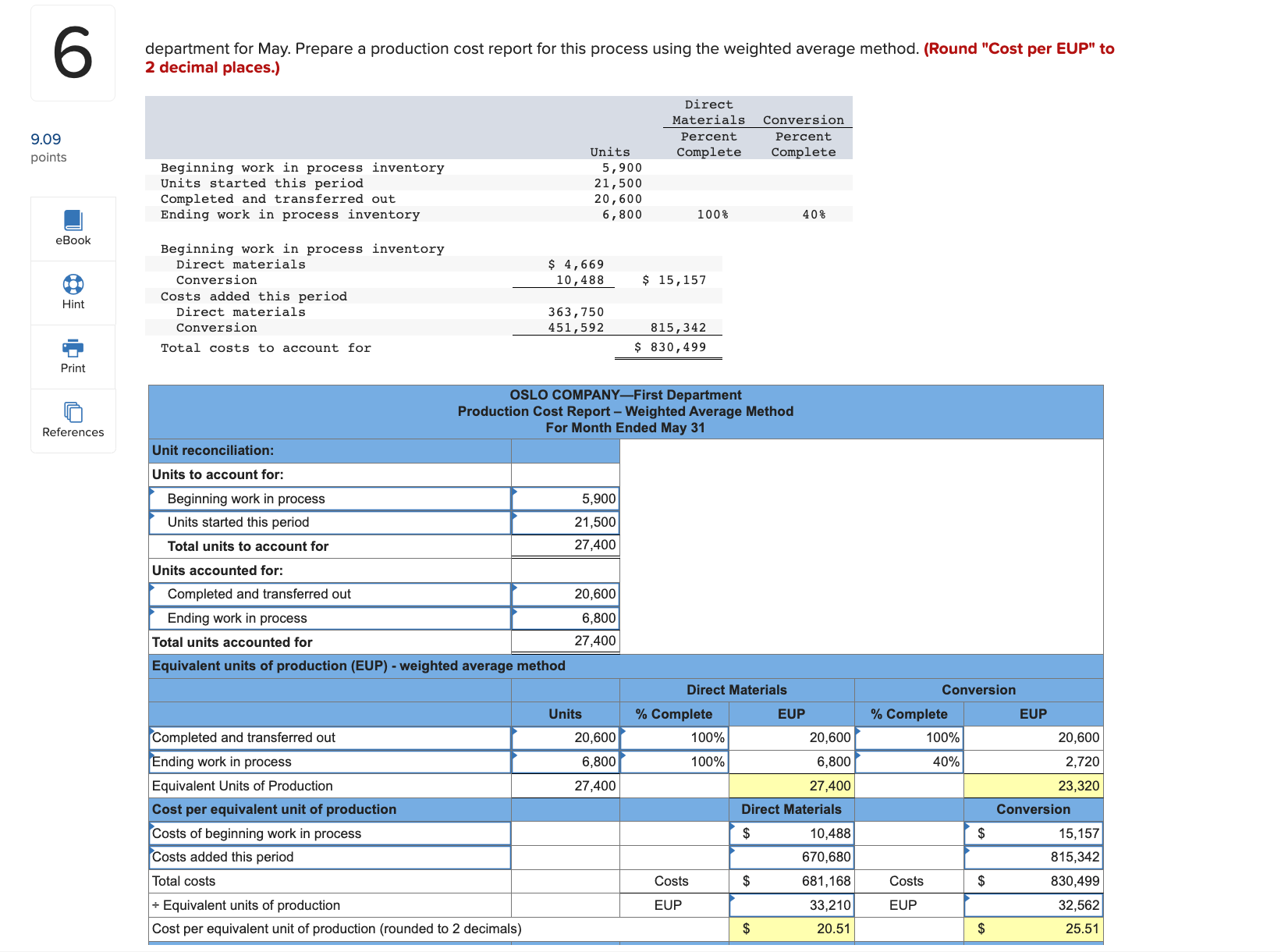Select the Beginning work in process 5,900 cell
This screenshot has width=1281, height=952.
click(x=565, y=498)
